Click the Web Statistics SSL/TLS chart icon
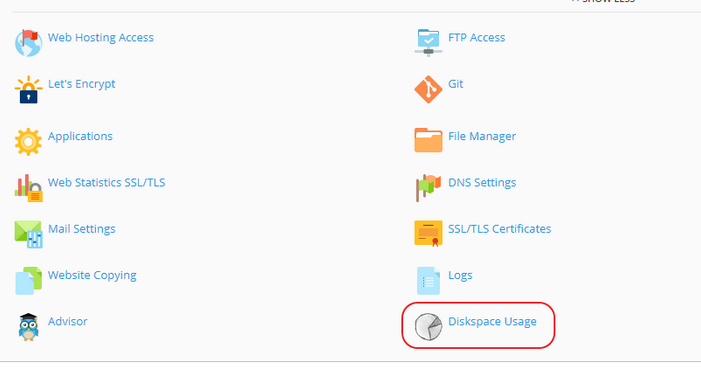Image resolution: width=701 pixels, height=370 pixels. (x=28, y=188)
